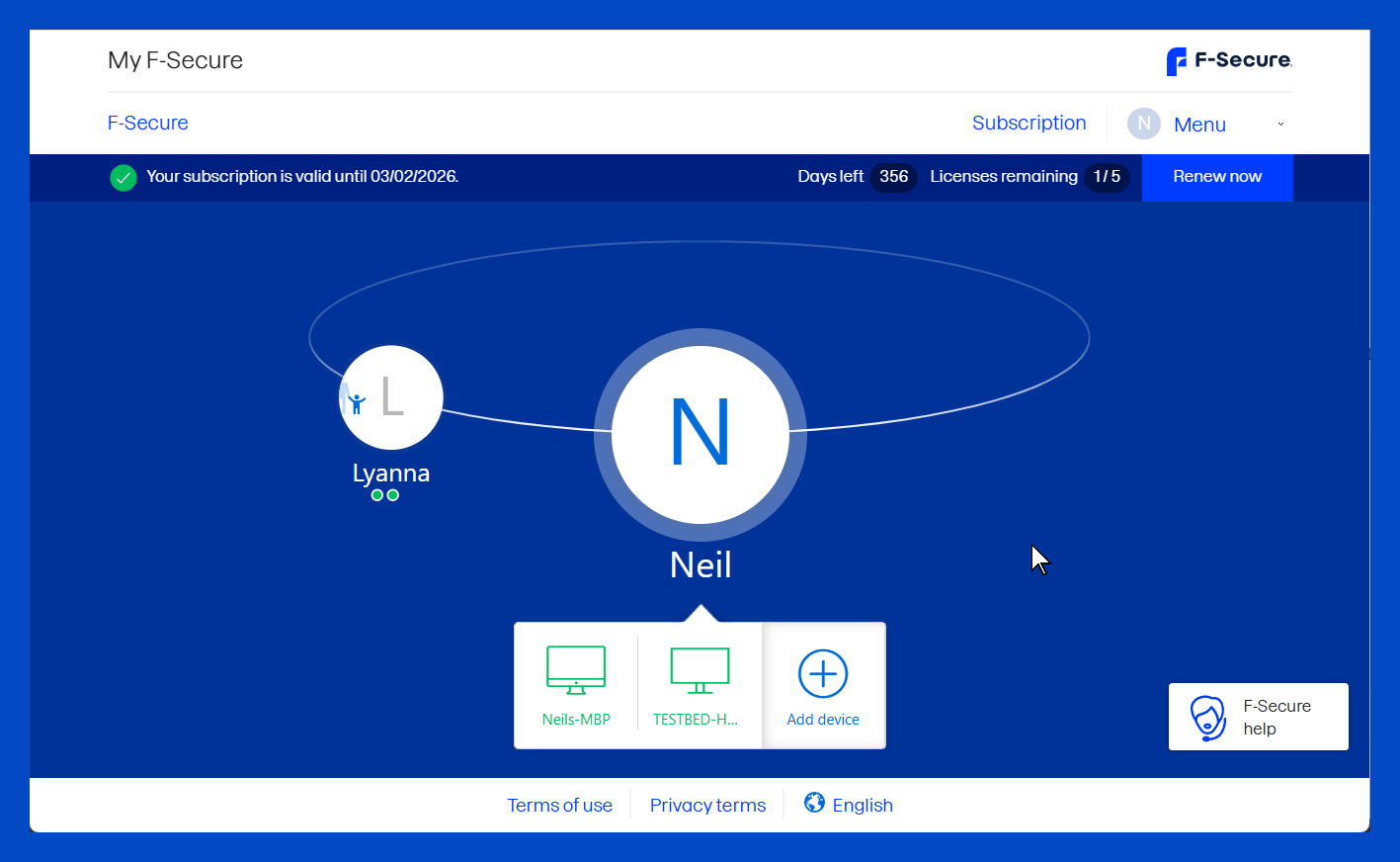The height and width of the screenshot is (862, 1400).
Task: Click the F-Secure help agent icon
Action: [1207, 718]
